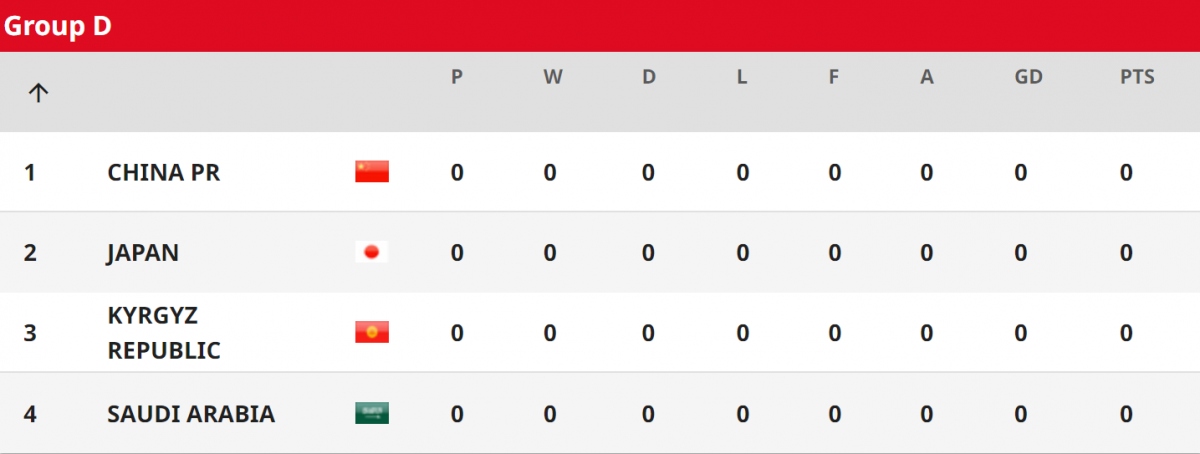
Task: Click the Saudi Arabia flag icon
Action: [372, 413]
